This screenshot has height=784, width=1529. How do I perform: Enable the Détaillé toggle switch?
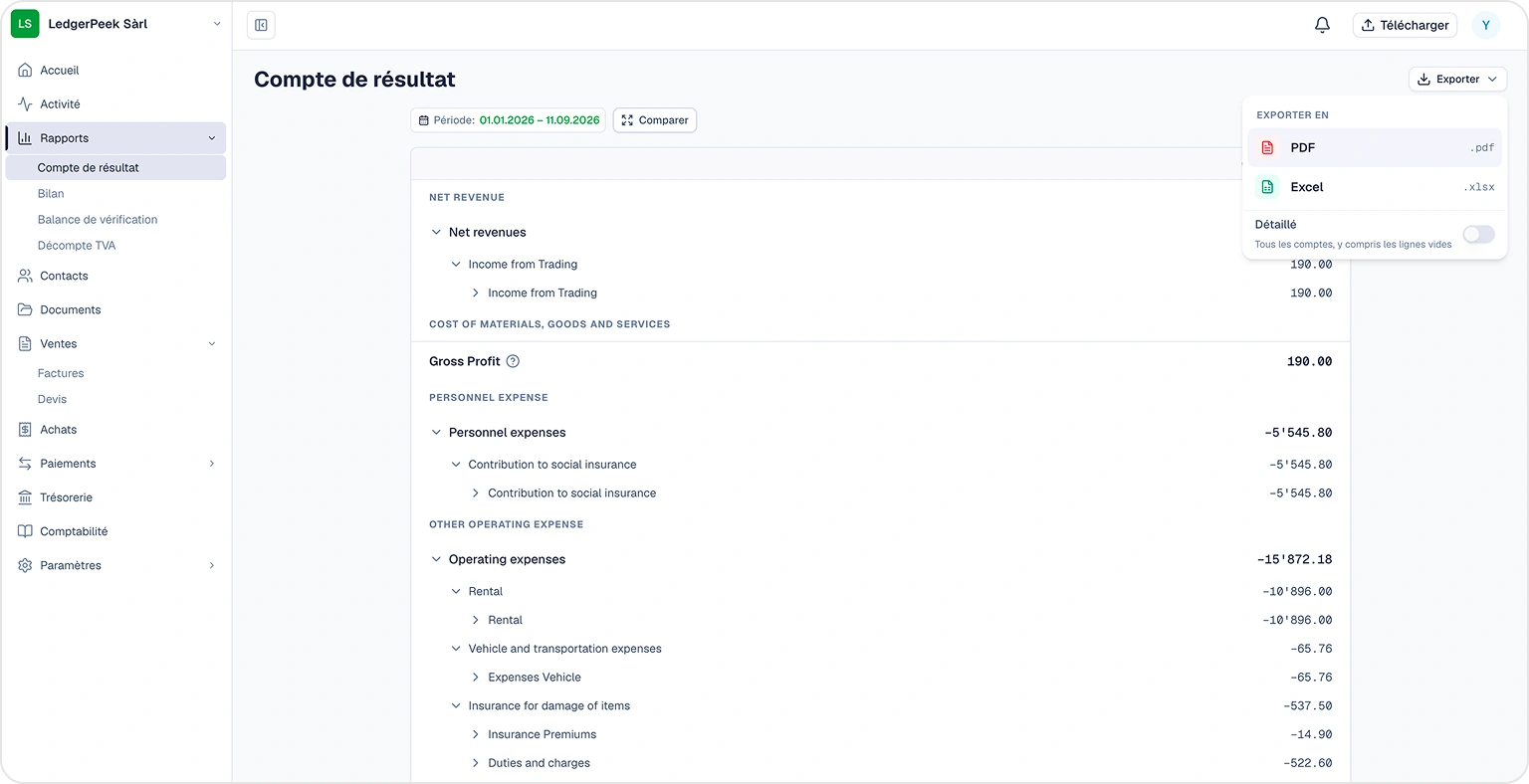(x=1478, y=234)
